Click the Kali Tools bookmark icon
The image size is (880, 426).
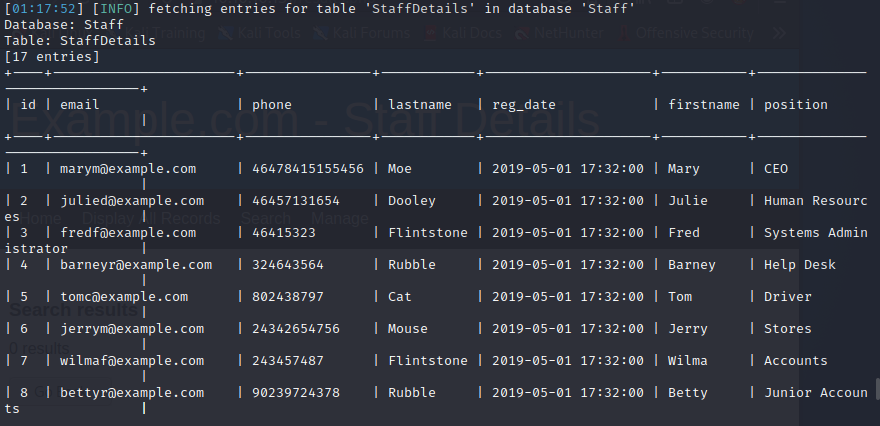225,33
